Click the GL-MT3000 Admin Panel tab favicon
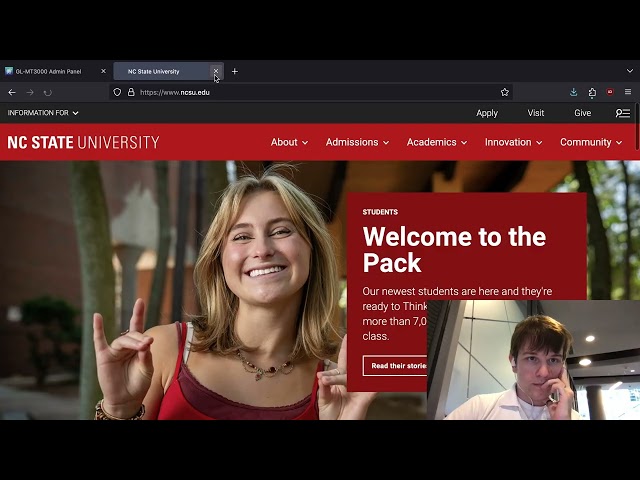 pos(9,71)
